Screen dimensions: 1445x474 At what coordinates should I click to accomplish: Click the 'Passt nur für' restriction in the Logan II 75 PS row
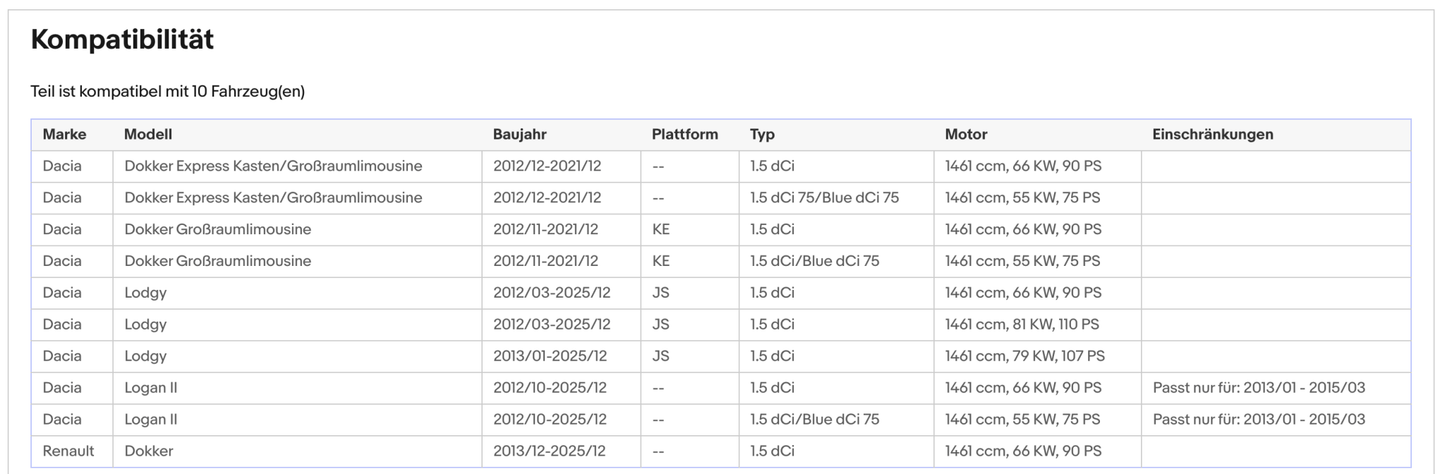point(1258,420)
